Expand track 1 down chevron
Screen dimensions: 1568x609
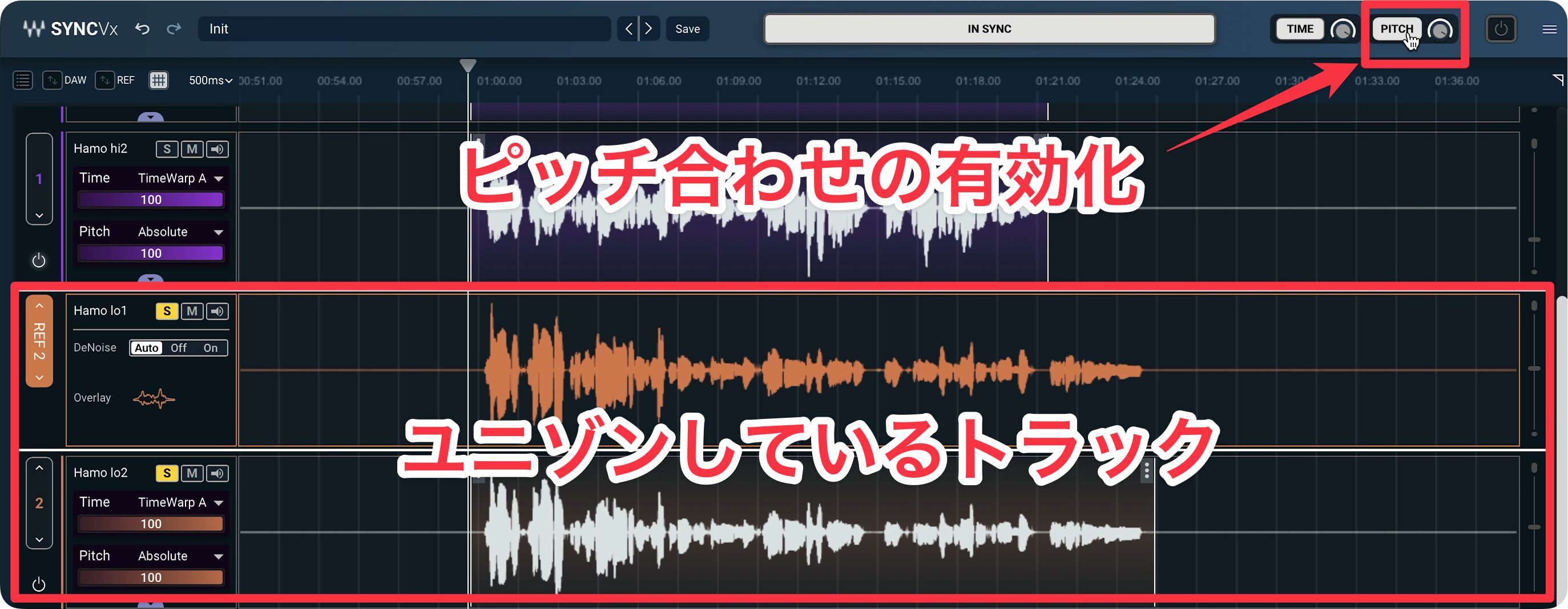coord(39,215)
